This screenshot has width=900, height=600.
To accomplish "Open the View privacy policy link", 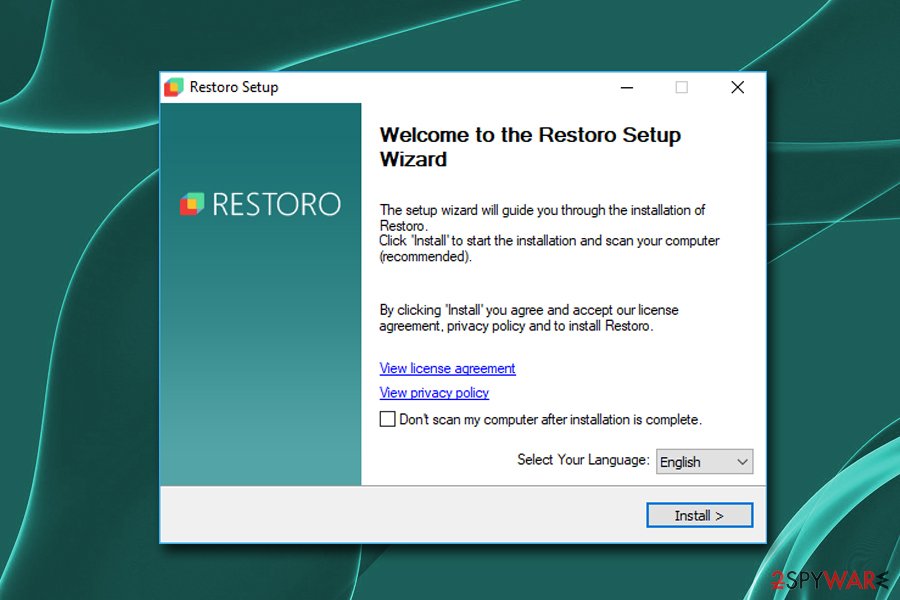I will click(434, 393).
